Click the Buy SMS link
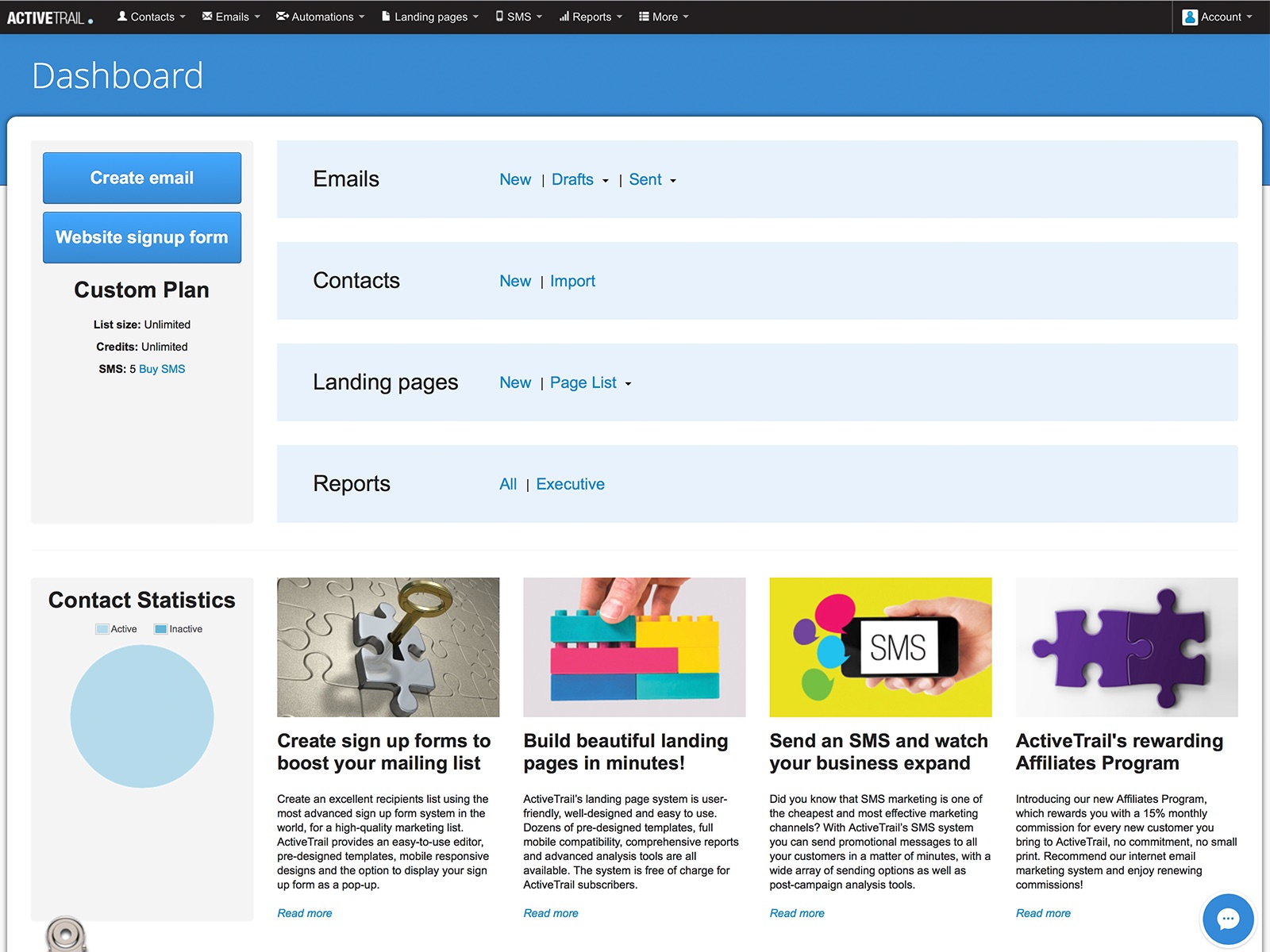 [x=162, y=369]
